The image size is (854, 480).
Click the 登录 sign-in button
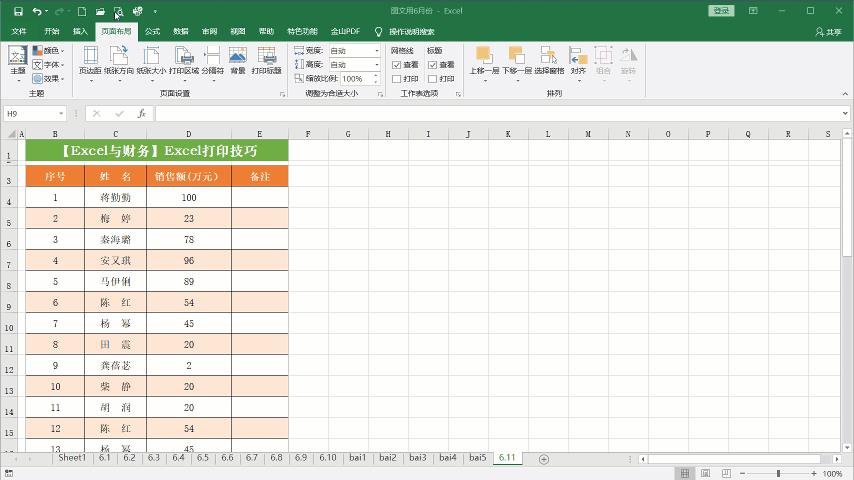(x=721, y=11)
